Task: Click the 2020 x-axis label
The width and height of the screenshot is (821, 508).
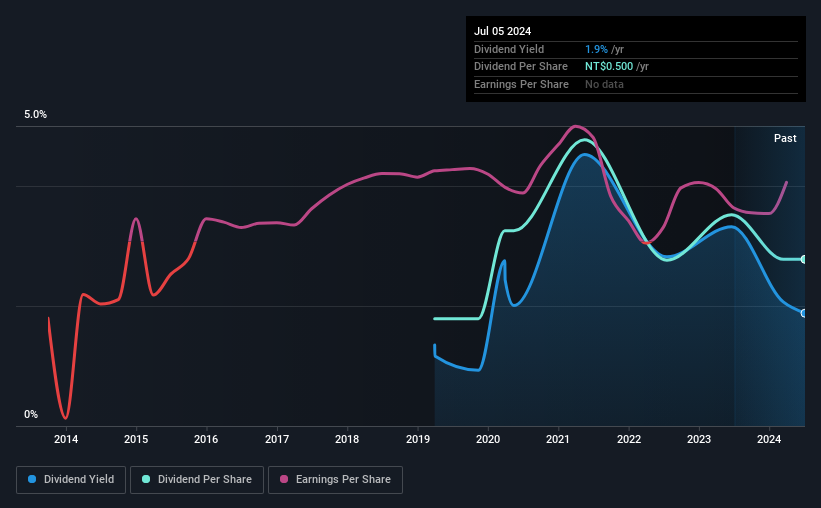Action: coord(488,439)
